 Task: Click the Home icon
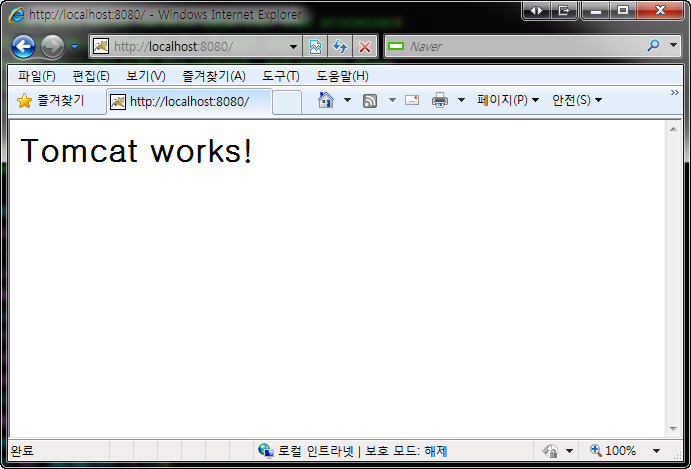pos(326,100)
